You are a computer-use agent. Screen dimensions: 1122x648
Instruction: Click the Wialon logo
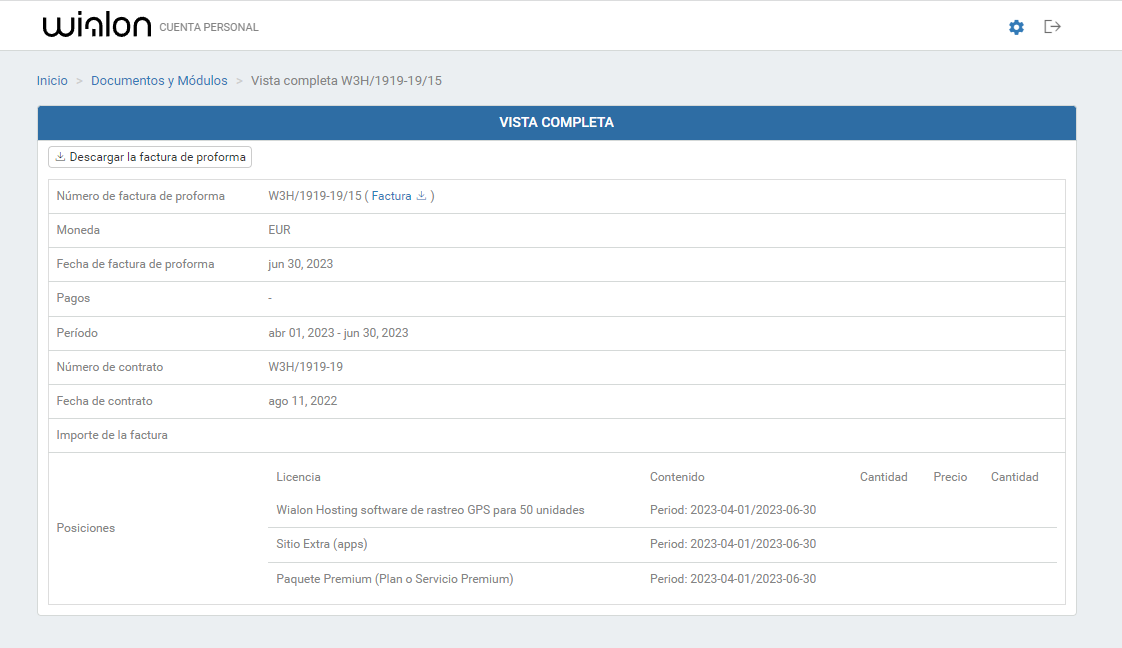coord(97,27)
